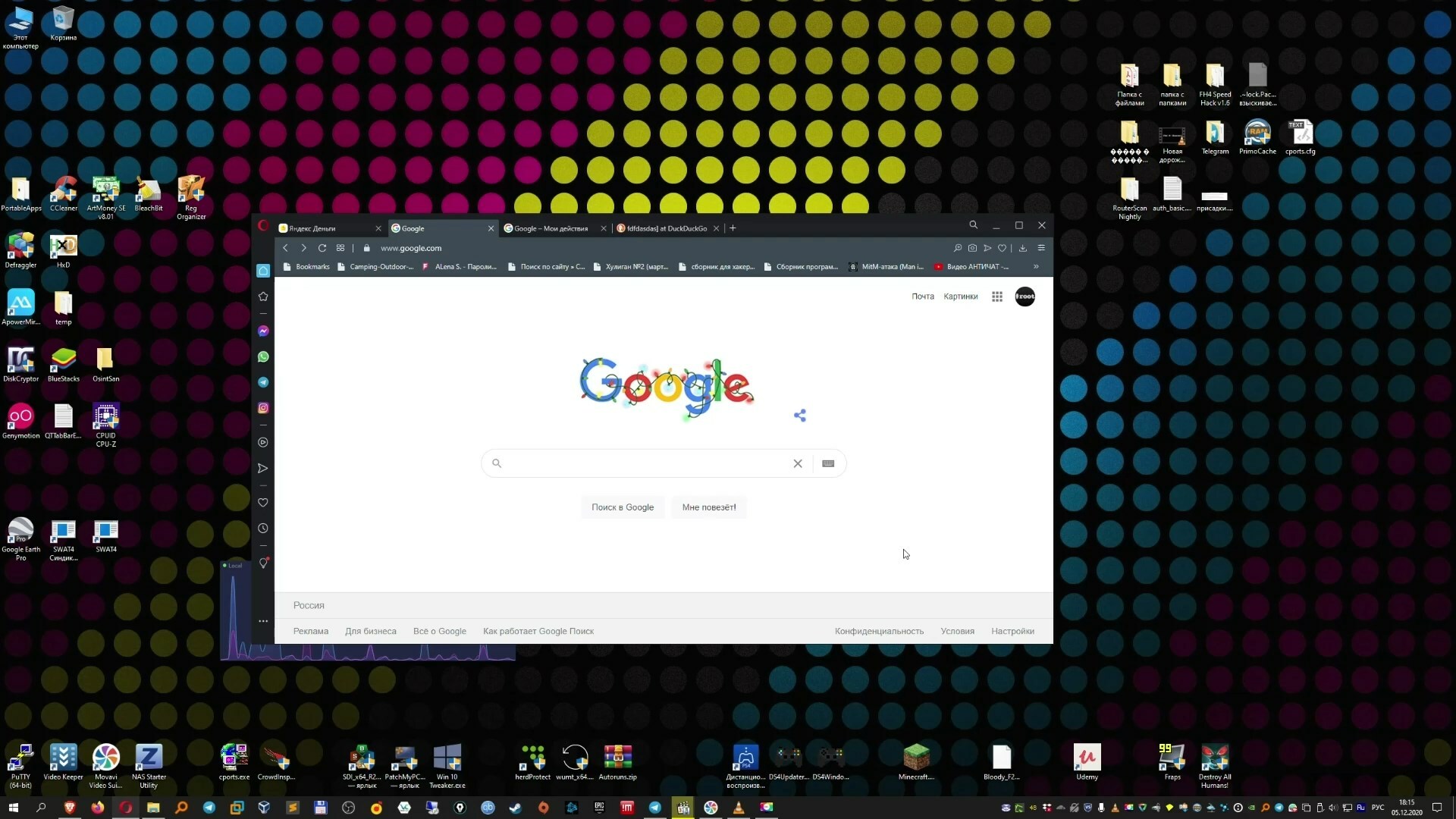The image size is (1456, 819).
Task: Open Настройки in Google footer
Action: coord(1012,631)
